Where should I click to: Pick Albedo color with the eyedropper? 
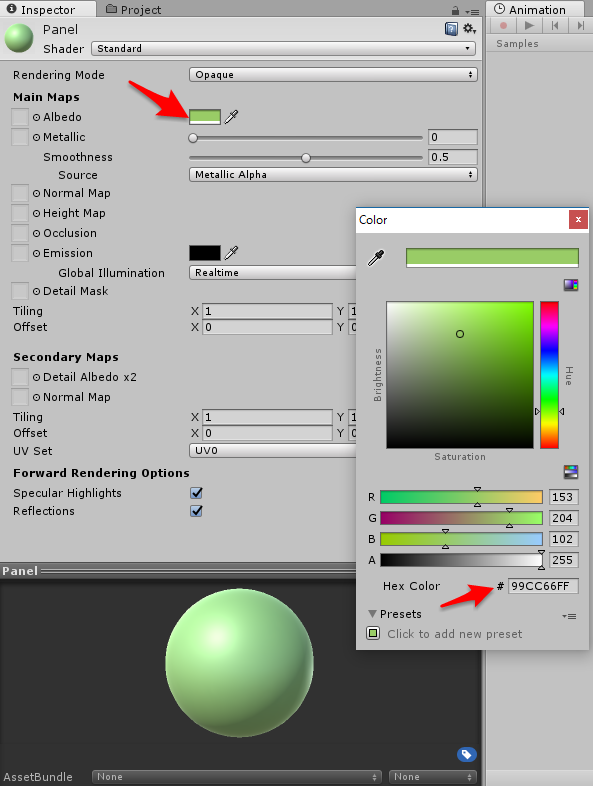tap(231, 117)
